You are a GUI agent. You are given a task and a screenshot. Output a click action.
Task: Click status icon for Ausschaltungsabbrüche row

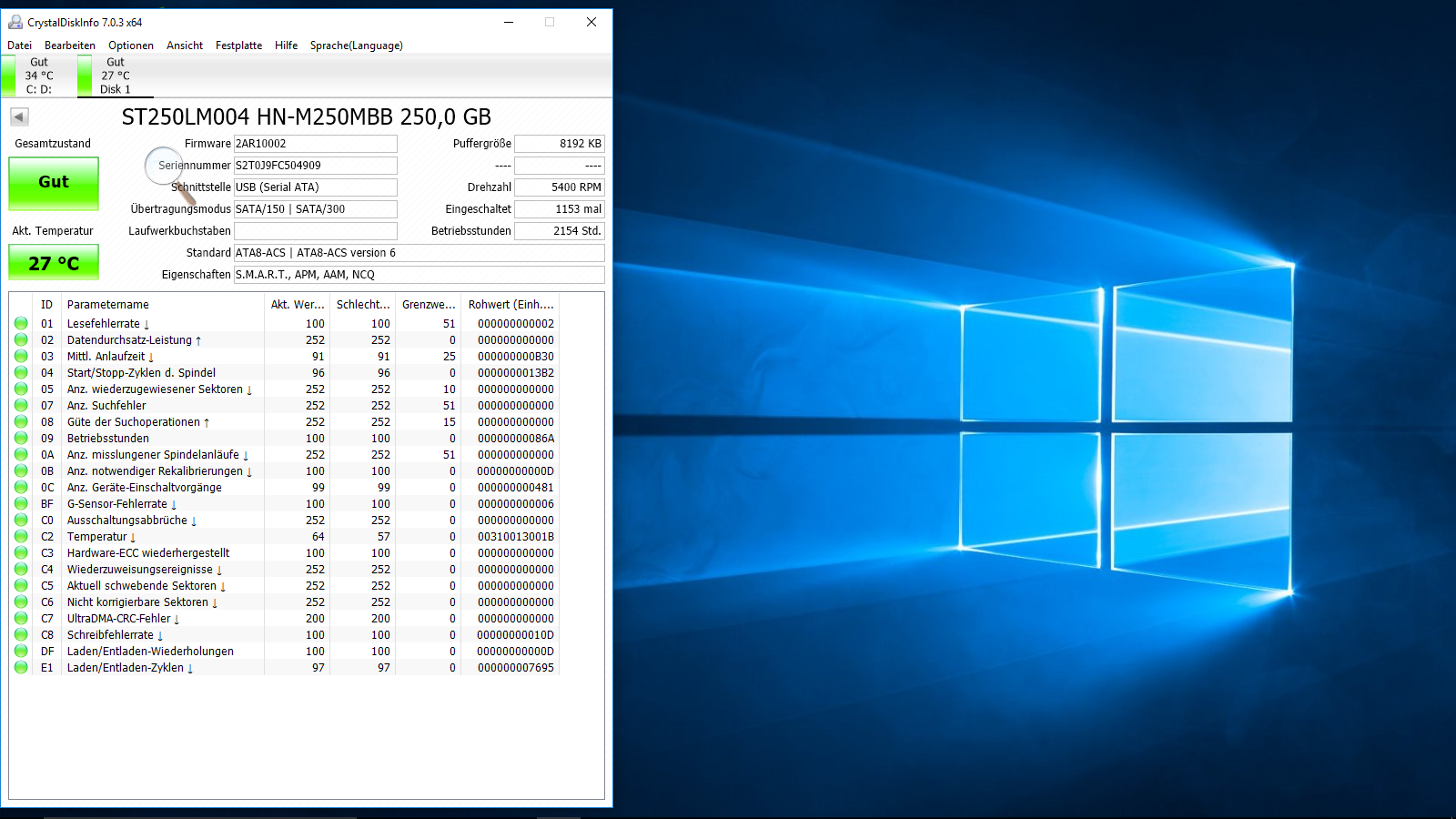click(21, 520)
